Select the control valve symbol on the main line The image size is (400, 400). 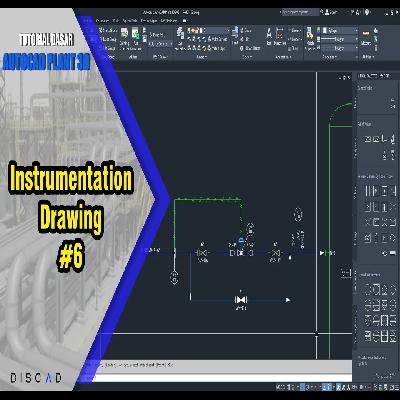241,253
